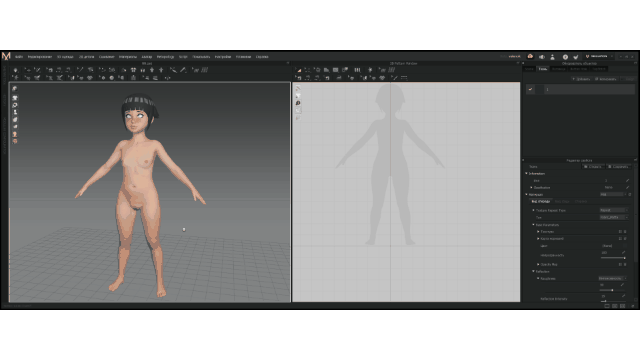Screen dimensions: 640x360
Task: Switch to the second object browser tab
Action: click(x=542, y=69)
